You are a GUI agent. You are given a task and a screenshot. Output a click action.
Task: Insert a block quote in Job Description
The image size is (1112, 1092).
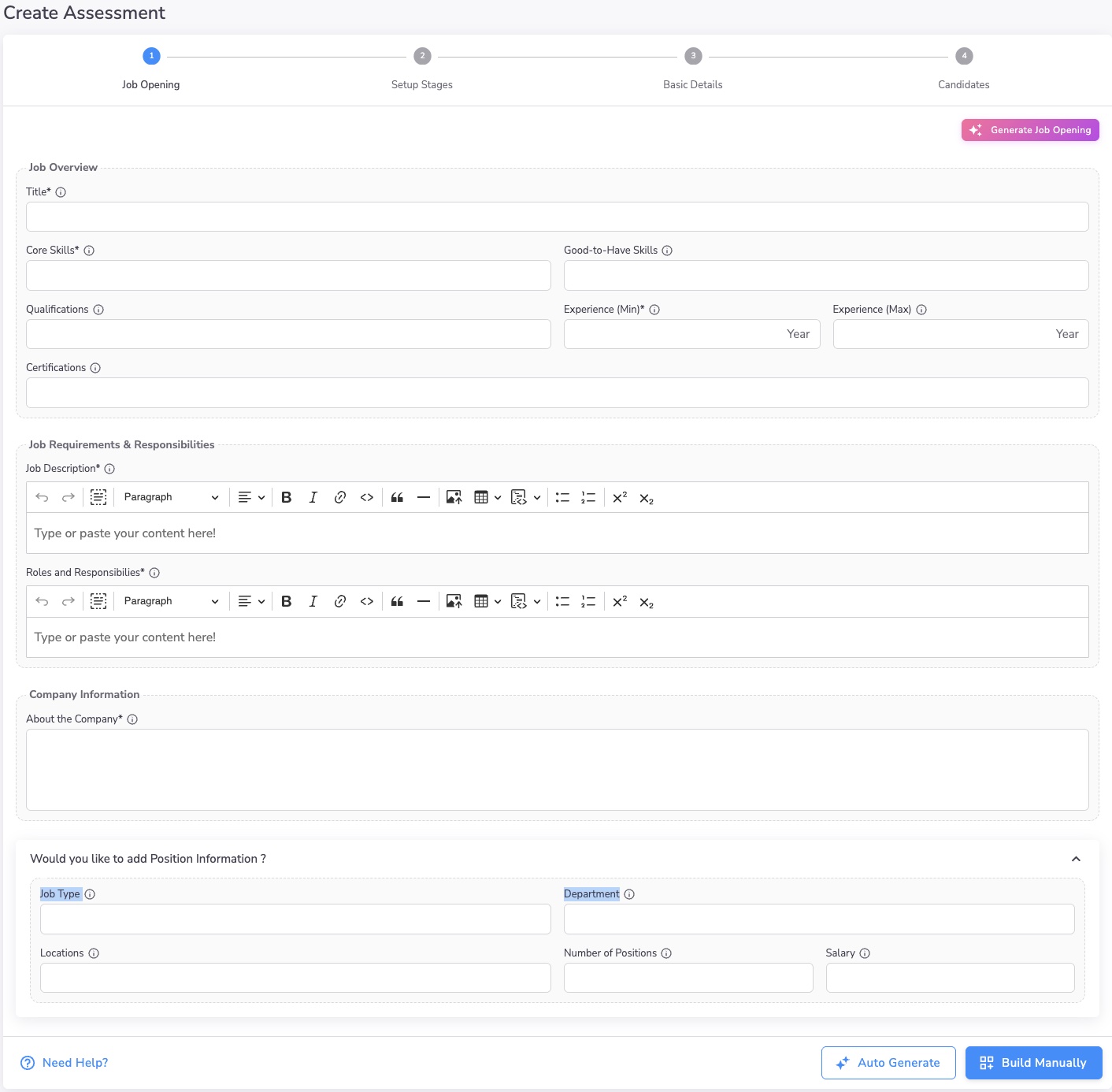(x=397, y=497)
